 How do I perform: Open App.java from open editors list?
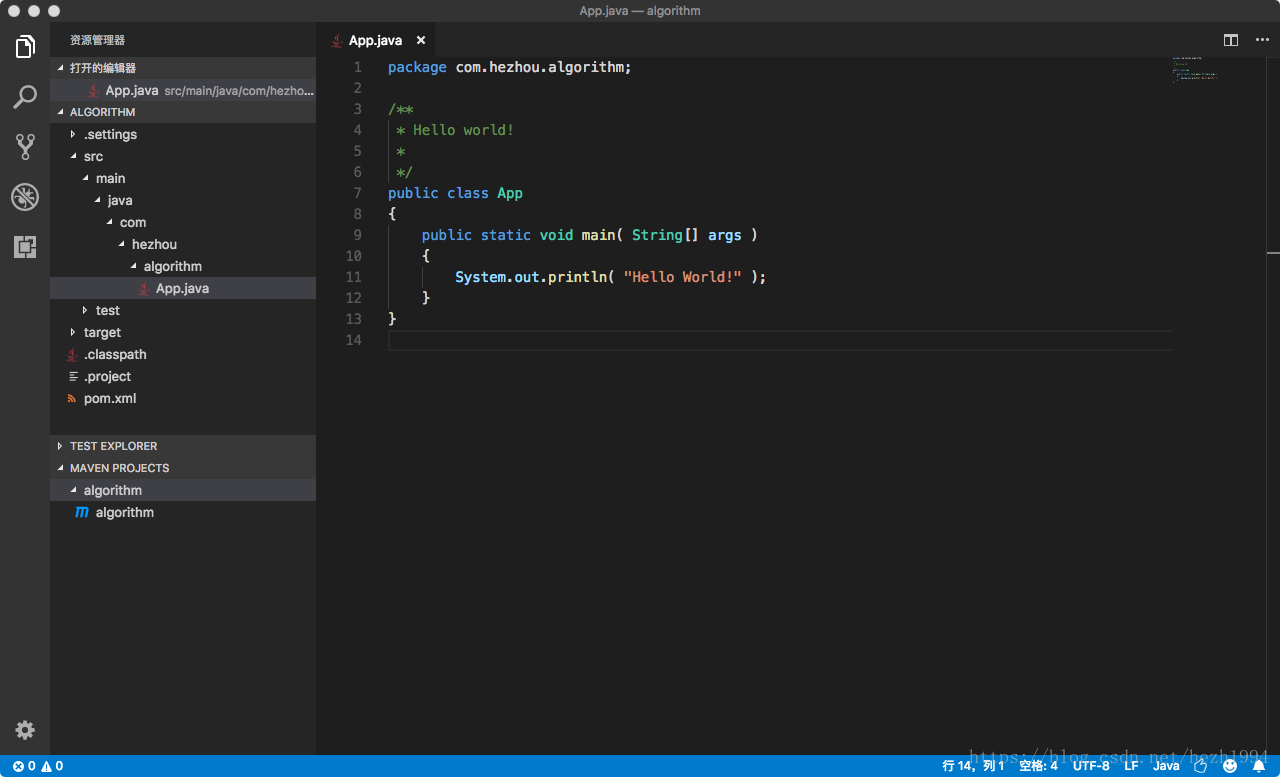[183, 90]
